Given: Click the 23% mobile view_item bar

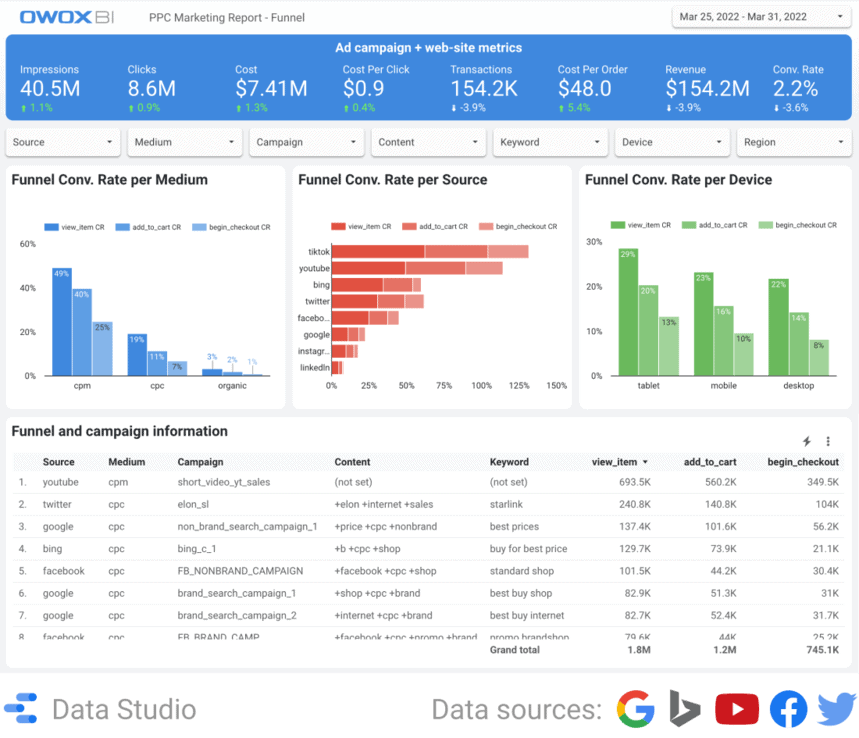Looking at the screenshot, I should point(703,324).
